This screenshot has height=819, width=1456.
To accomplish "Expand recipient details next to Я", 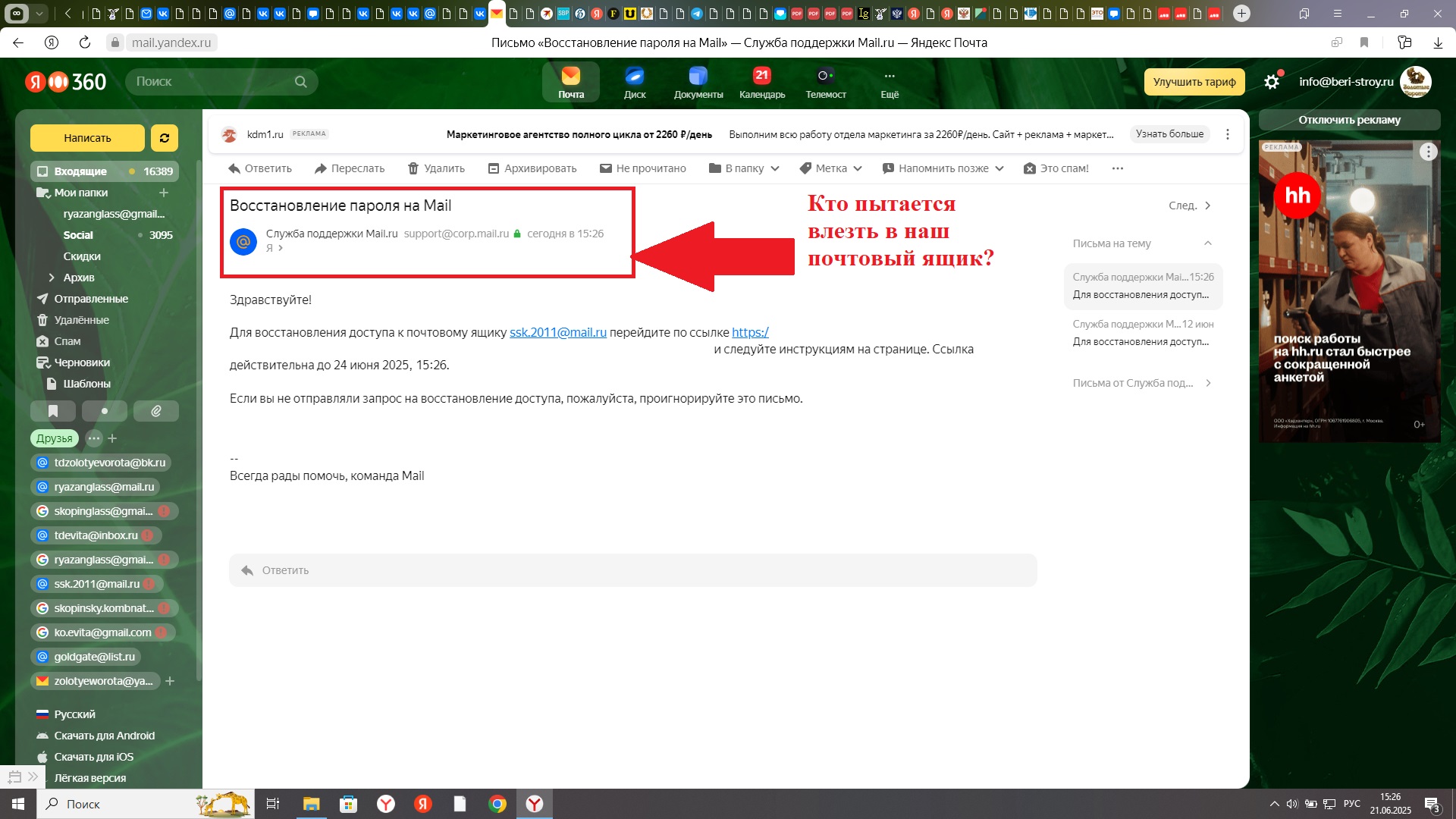I will point(281,248).
